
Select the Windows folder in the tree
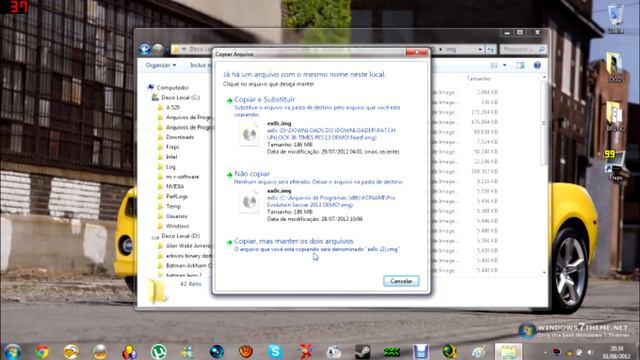[177, 226]
